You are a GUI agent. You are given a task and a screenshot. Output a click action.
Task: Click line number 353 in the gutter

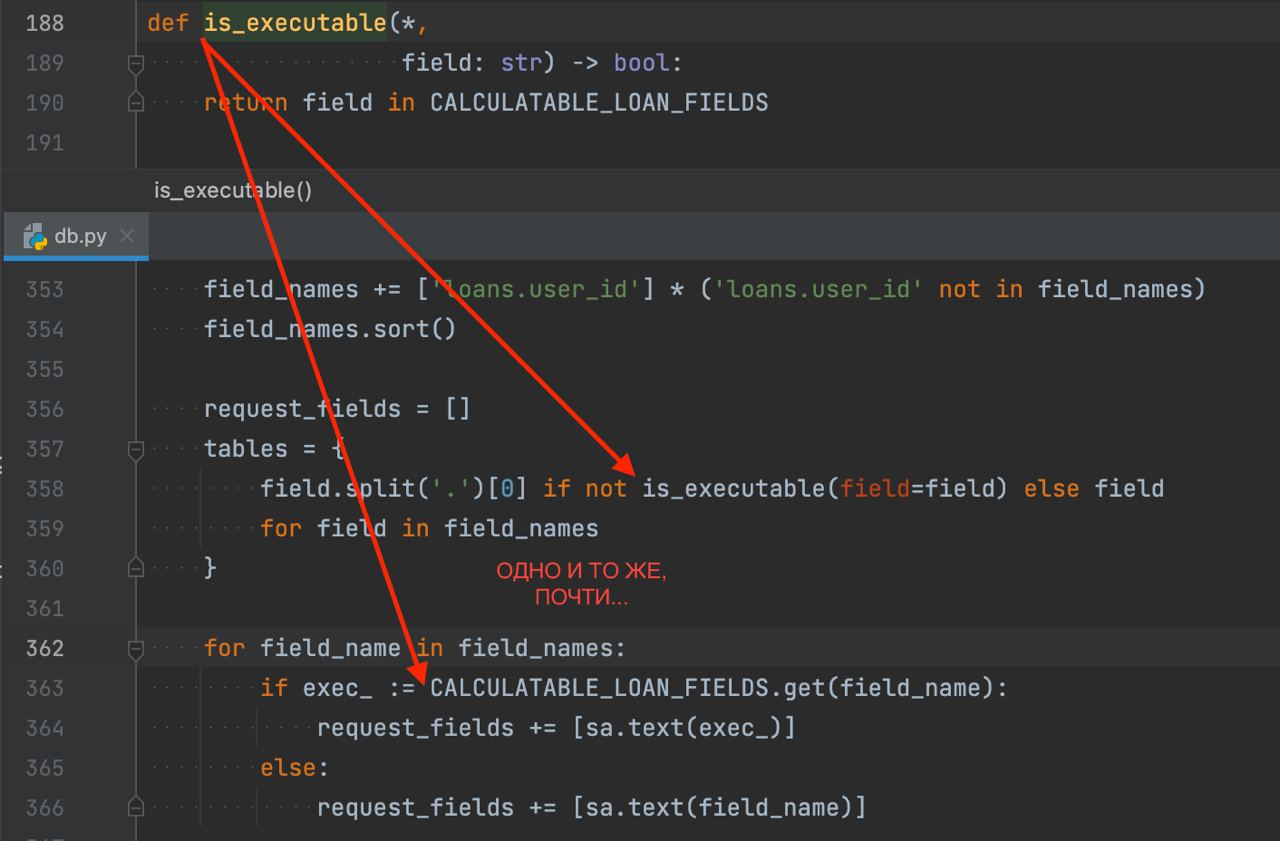[x=45, y=289]
